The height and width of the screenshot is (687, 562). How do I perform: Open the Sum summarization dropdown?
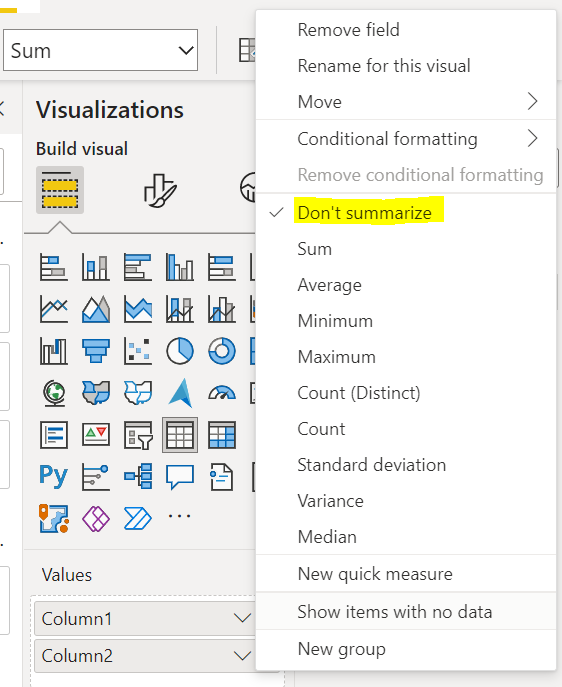click(100, 50)
